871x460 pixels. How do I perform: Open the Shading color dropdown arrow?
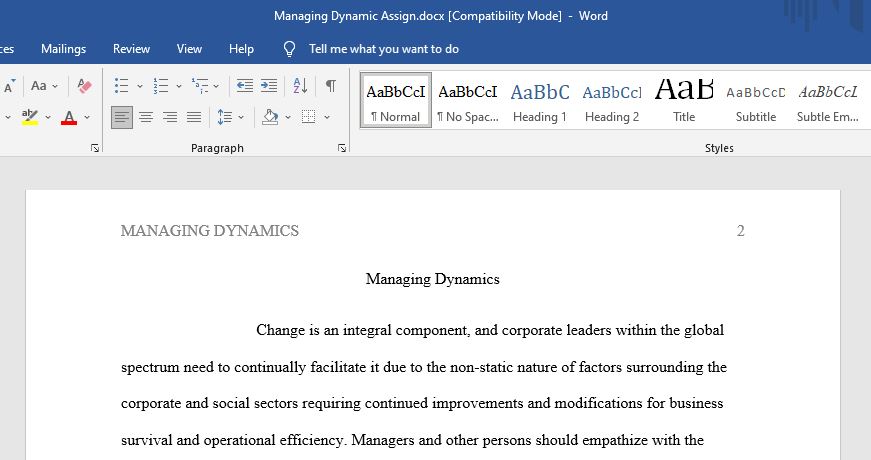pyautogui.click(x=288, y=117)
